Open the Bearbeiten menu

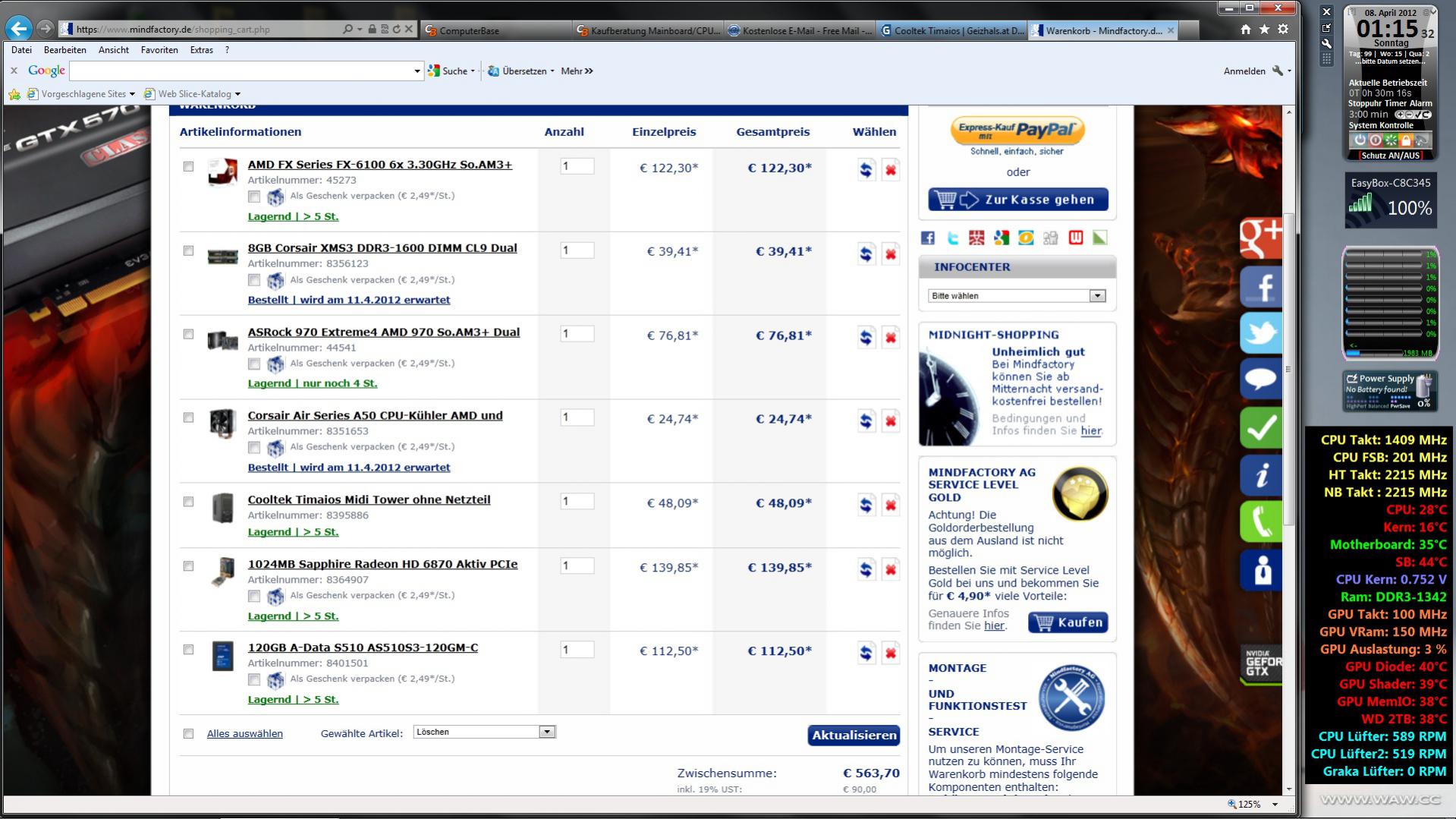[64, 50]
